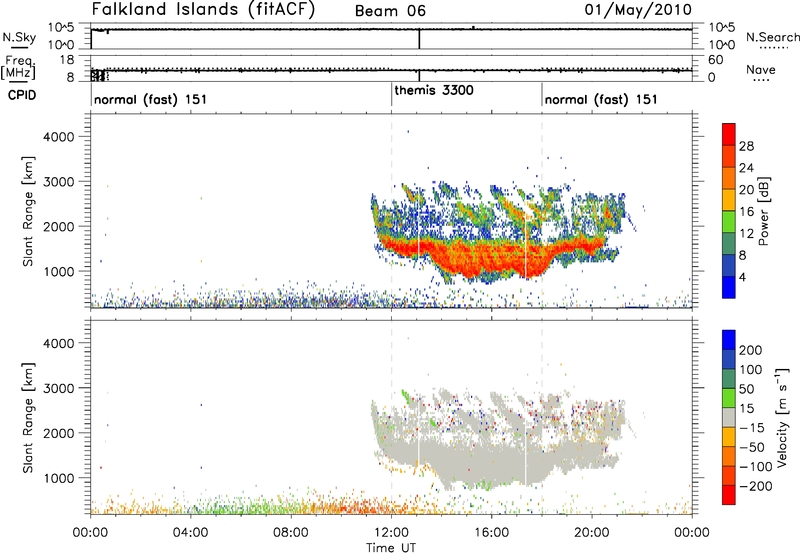Click the 'Freq. [MHz]' axis label

pyautogui.click(x=18, y=67)
